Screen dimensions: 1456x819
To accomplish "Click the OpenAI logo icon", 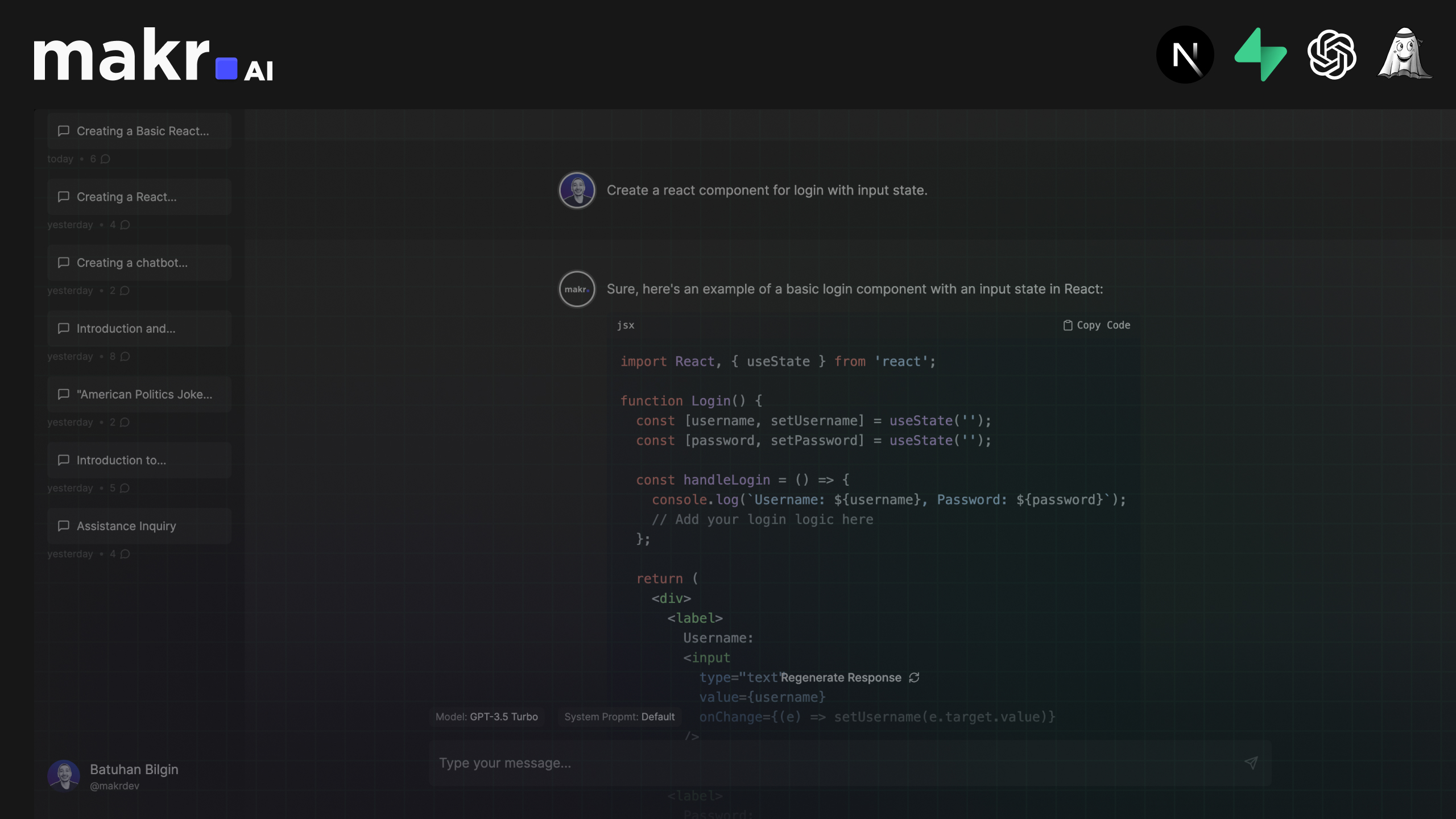I will (1332, 55).
